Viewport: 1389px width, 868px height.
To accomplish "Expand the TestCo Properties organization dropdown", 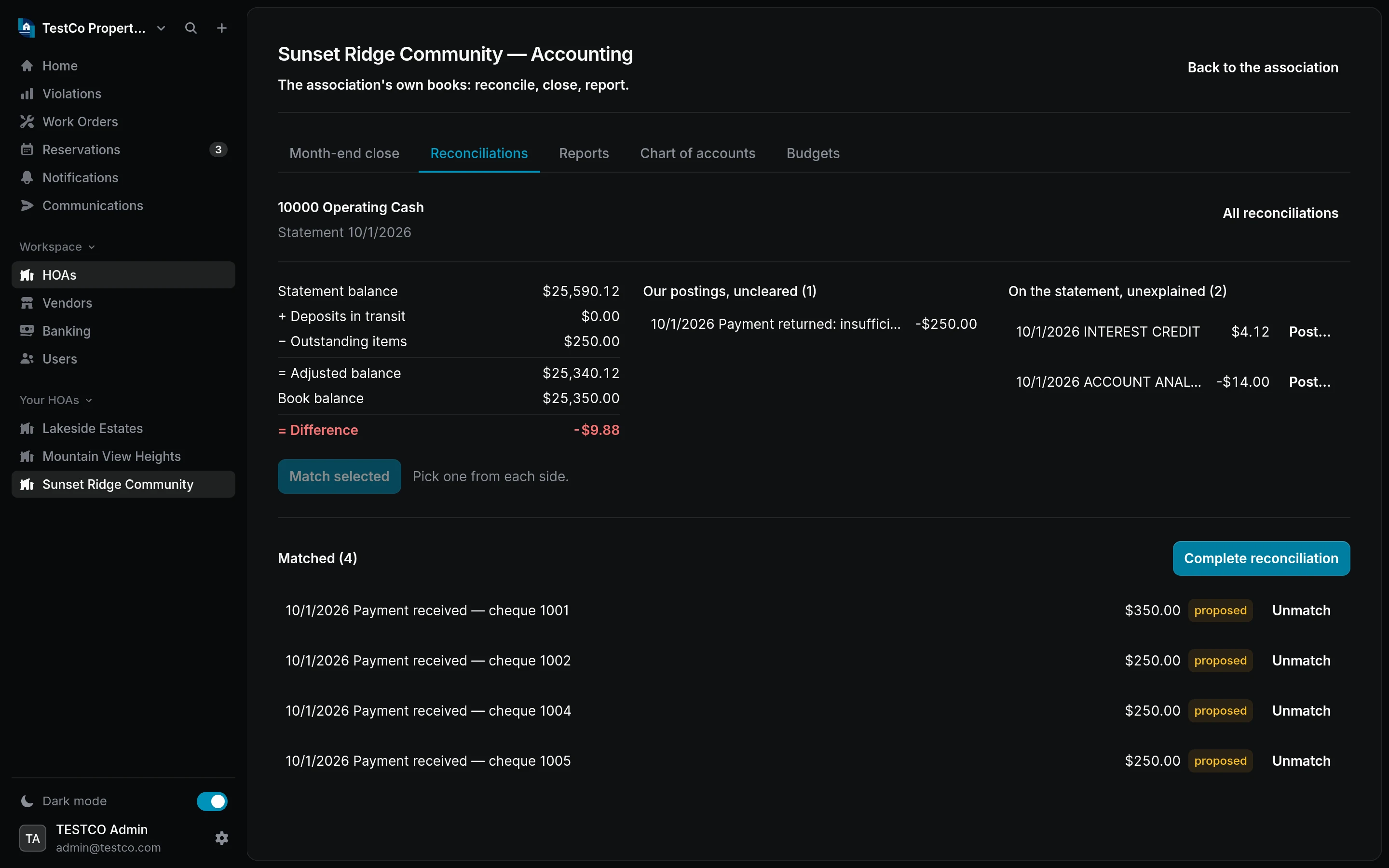I will [x=161, y=28].
